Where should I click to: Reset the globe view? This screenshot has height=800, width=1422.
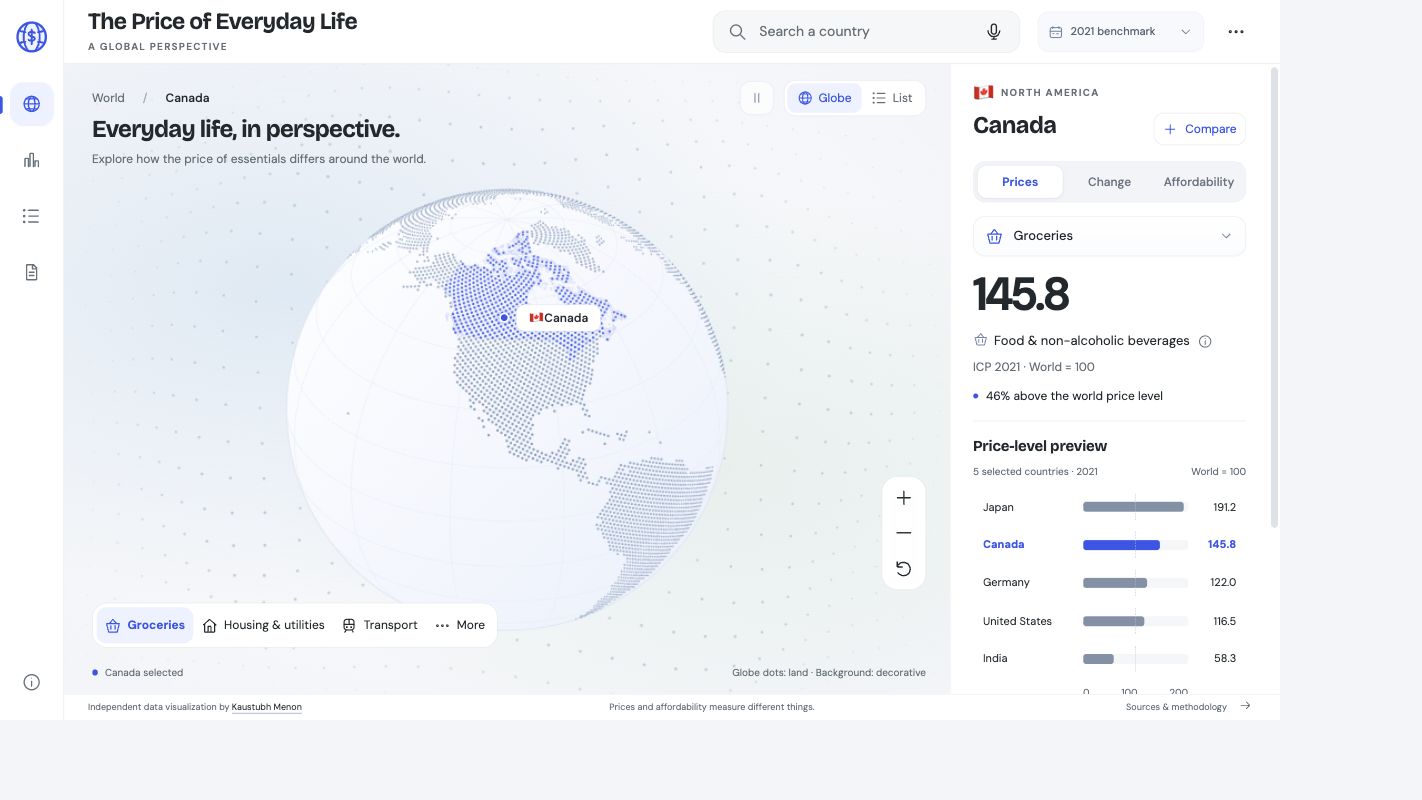coord(904,569)
